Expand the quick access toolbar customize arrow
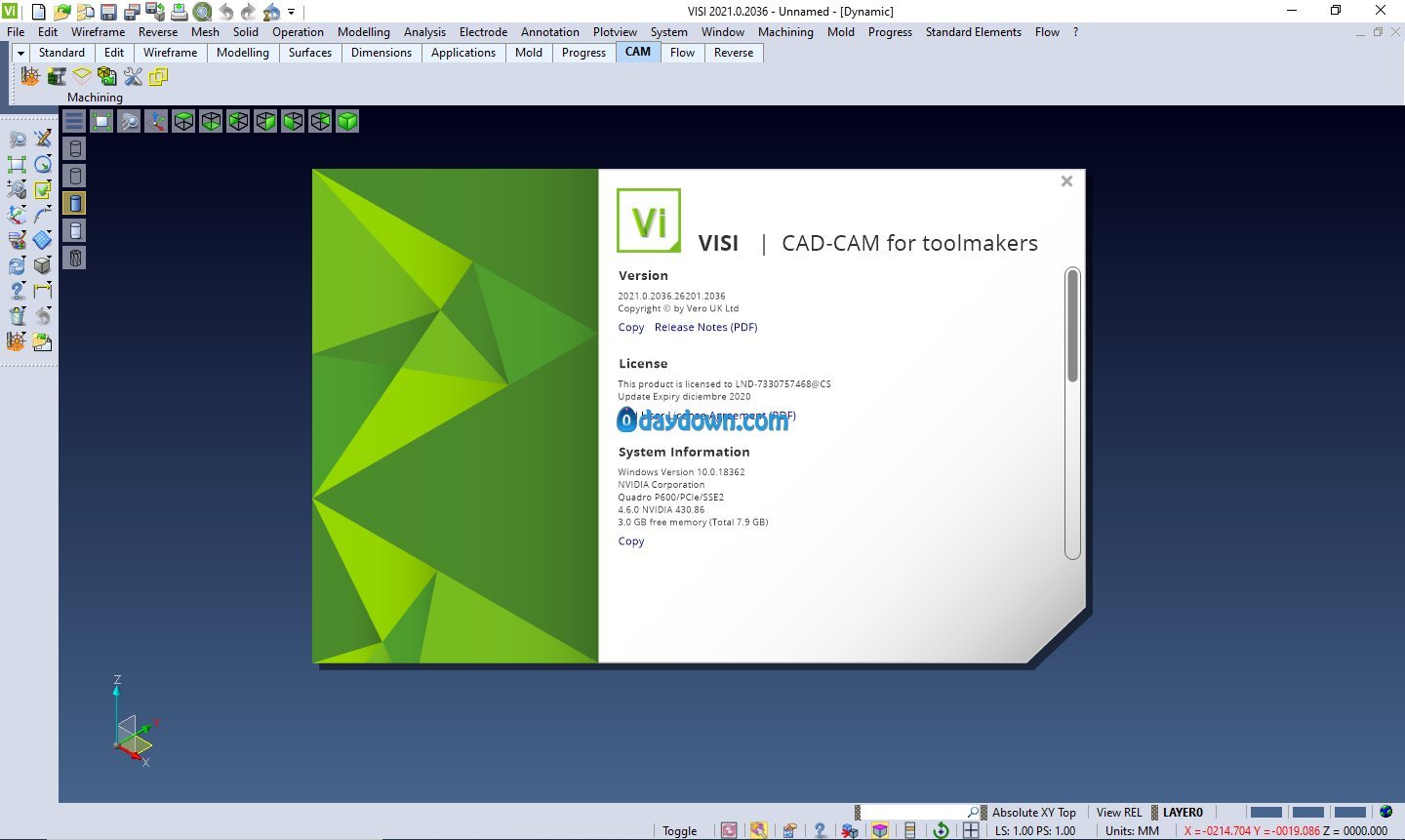Image resolution: width=1405 pixels, height=840 pixels. coord(291,12)
